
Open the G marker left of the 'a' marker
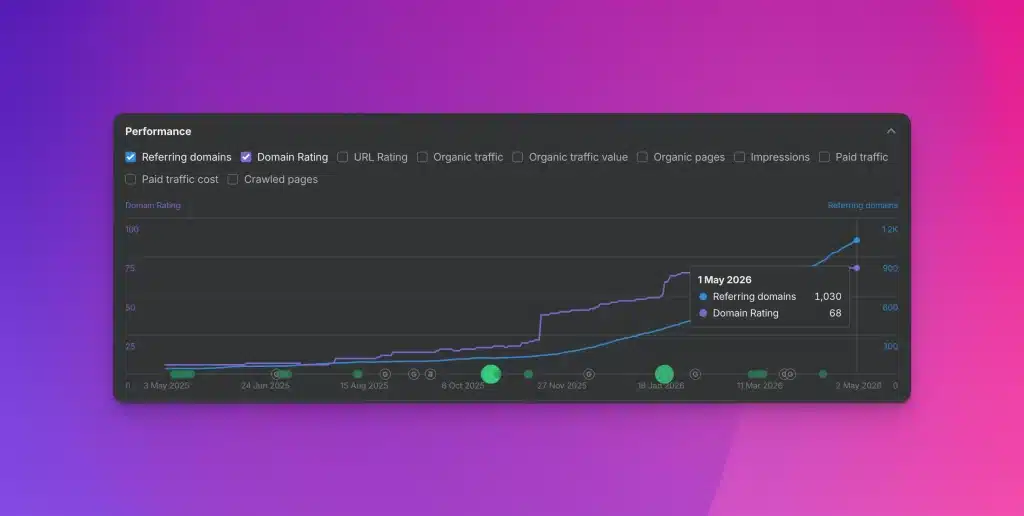[x=414, y=374]
